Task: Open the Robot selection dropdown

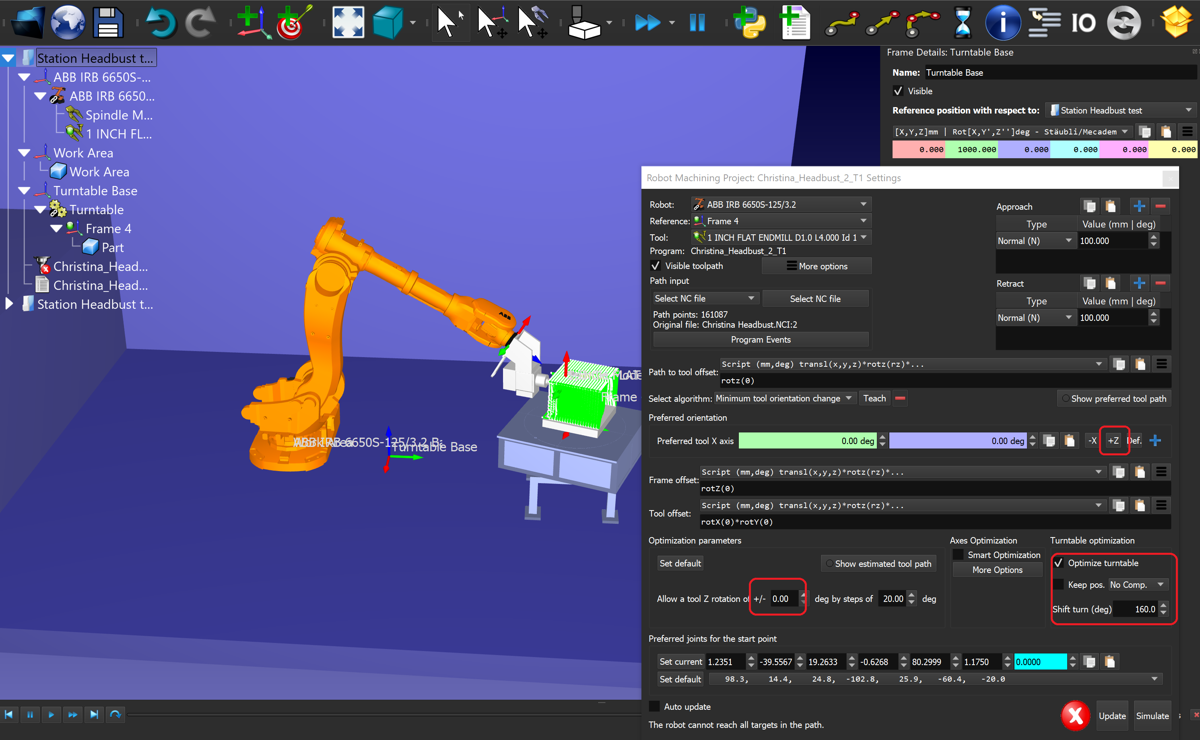Action: pos(782,204)
